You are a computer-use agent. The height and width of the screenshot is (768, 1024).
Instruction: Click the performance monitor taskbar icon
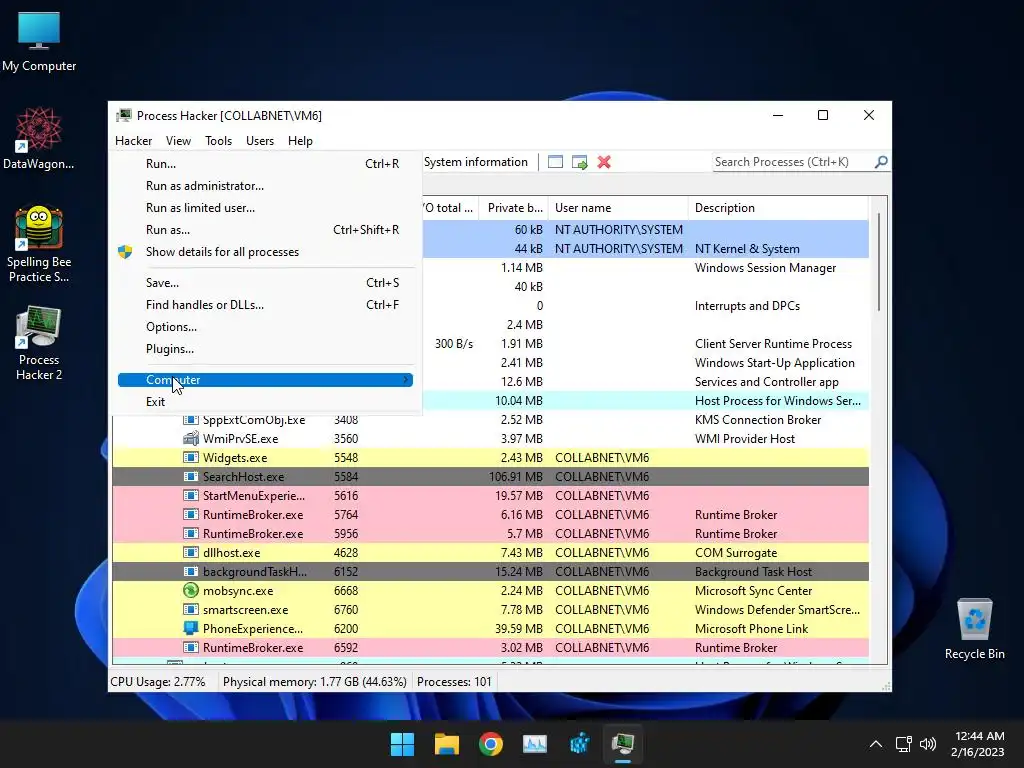coord(535,744)
